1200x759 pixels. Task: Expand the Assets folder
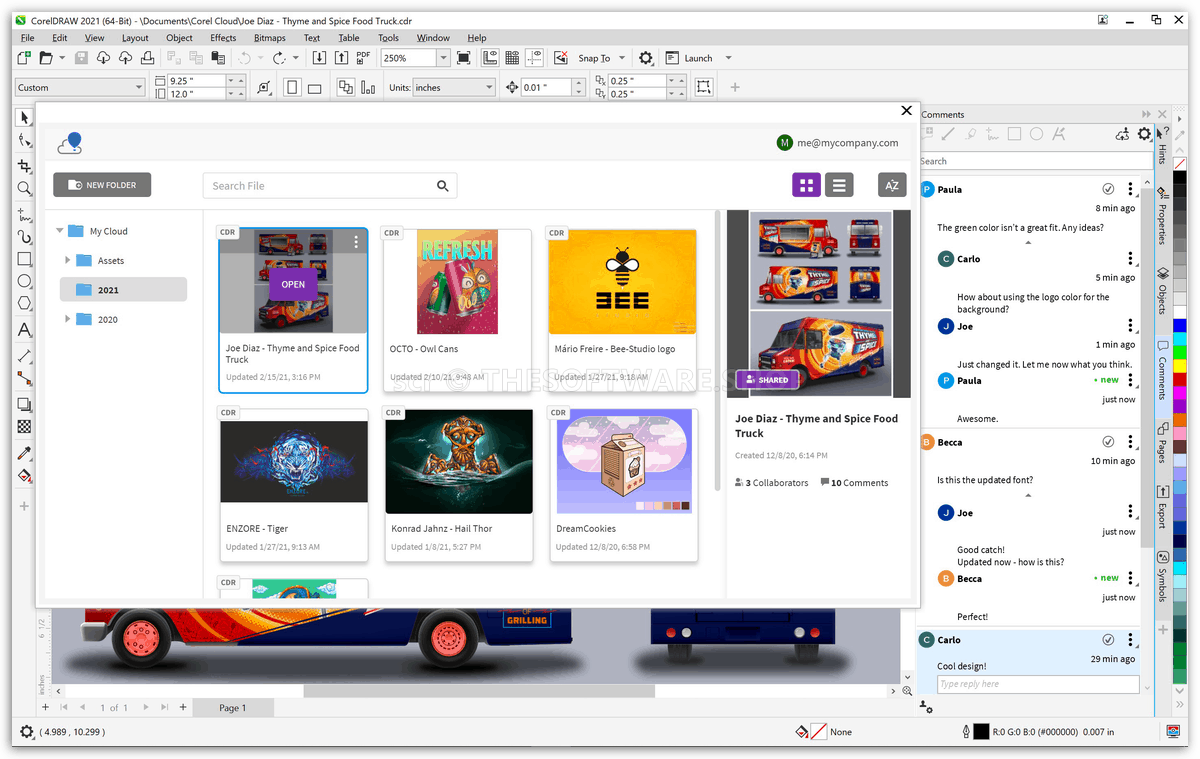[x=68, y=260]
